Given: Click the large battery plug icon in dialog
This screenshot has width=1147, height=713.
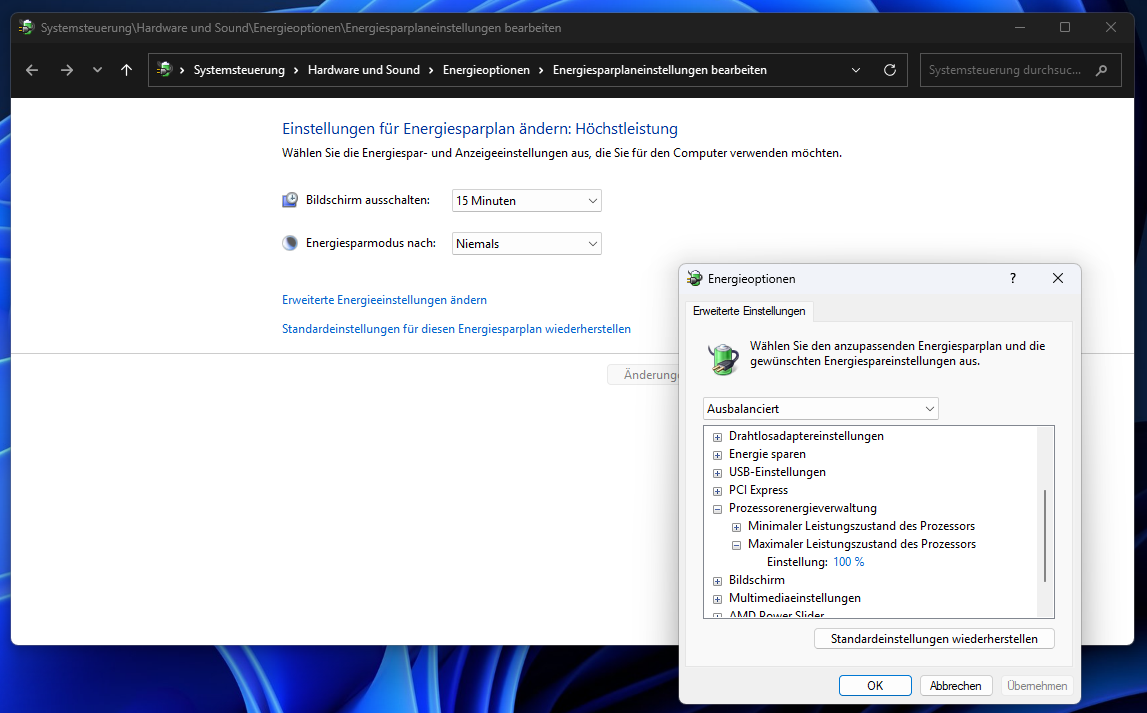Looking at the screenshot, I should [723, 358].
